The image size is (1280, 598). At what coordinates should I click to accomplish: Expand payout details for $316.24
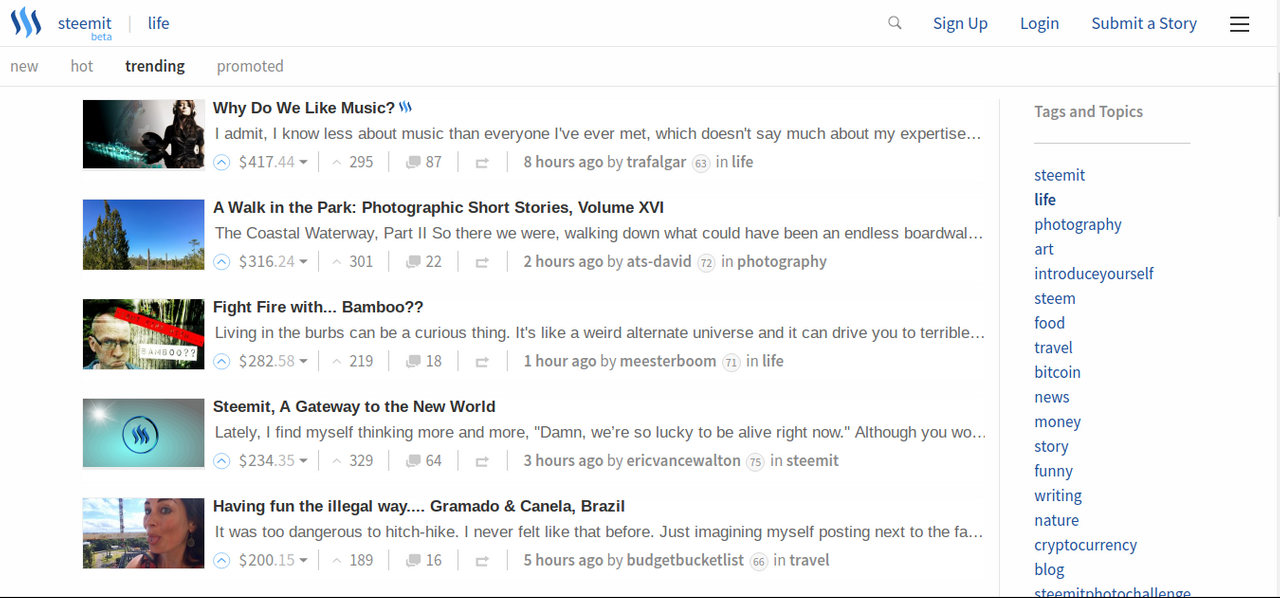[303, 262]
